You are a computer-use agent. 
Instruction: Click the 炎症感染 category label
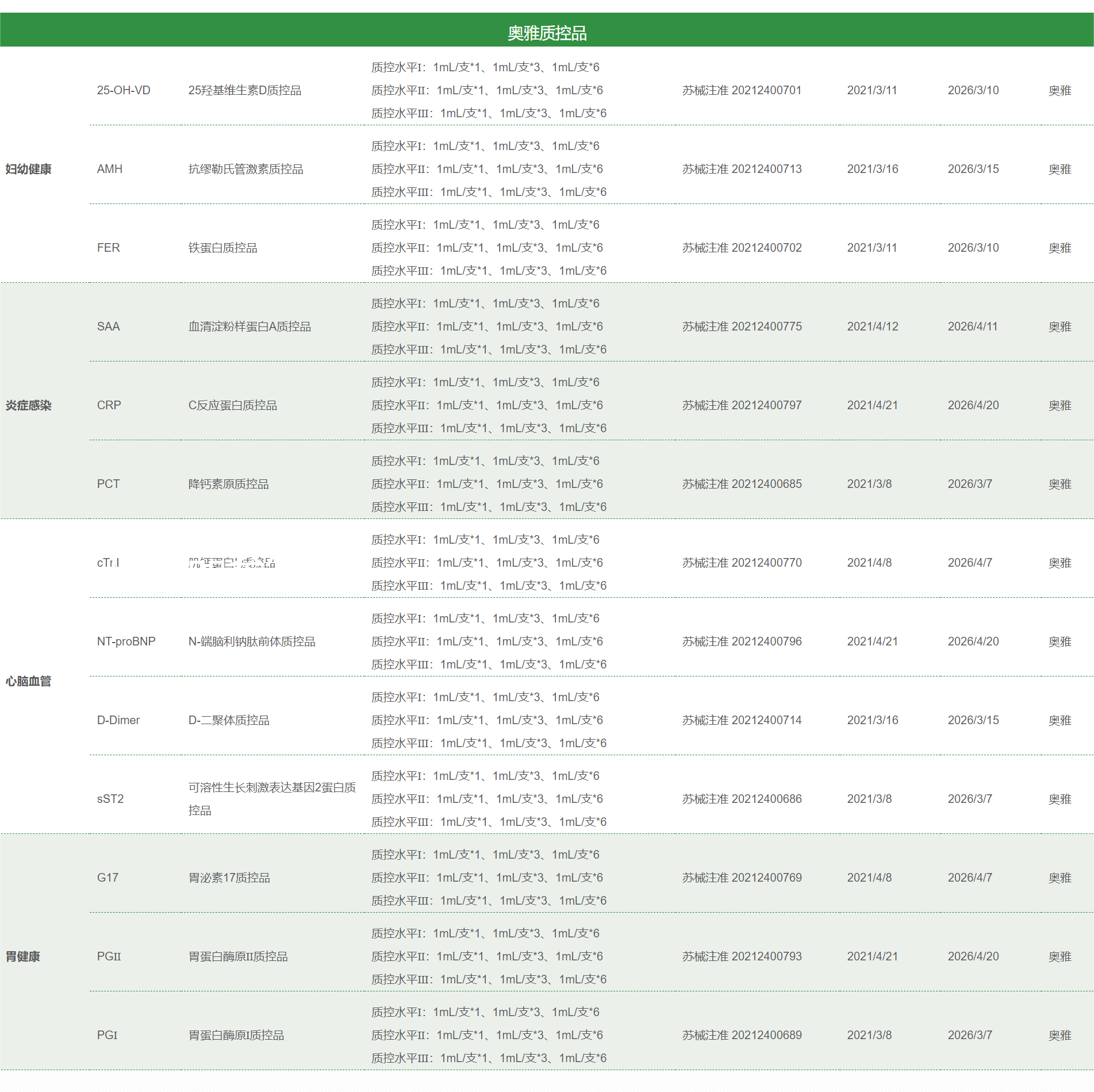[28, 405]
